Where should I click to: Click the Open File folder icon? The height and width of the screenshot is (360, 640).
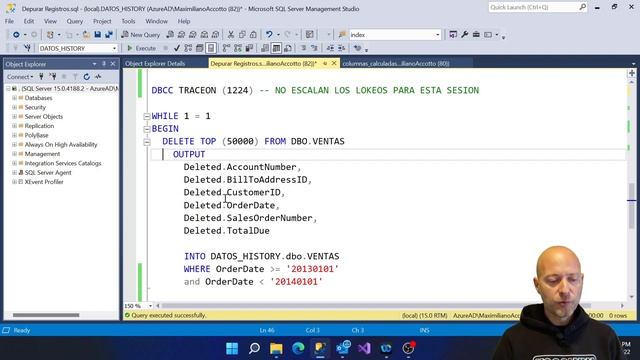[86, 35]
